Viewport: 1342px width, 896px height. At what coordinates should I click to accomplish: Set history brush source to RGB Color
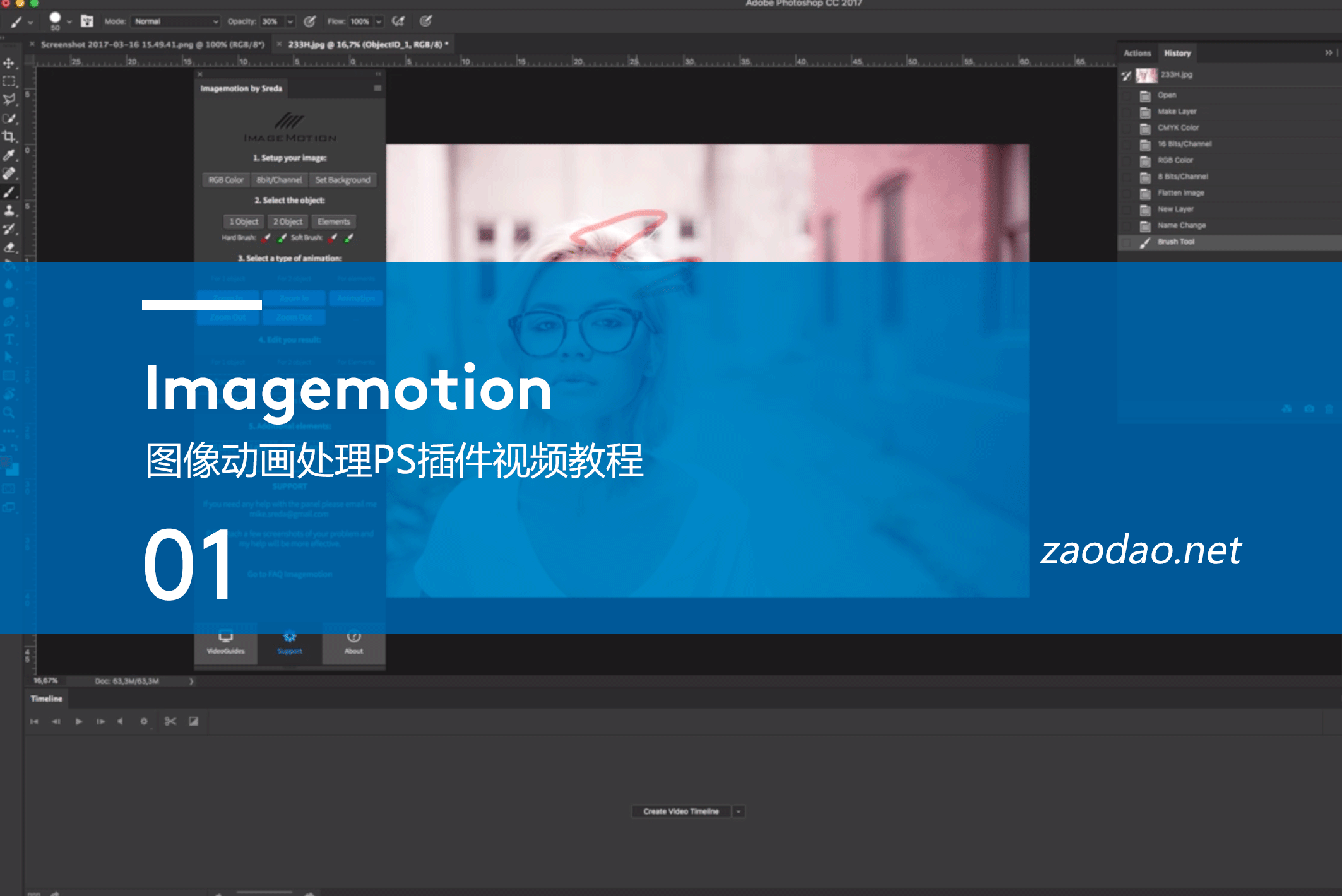1126,160
